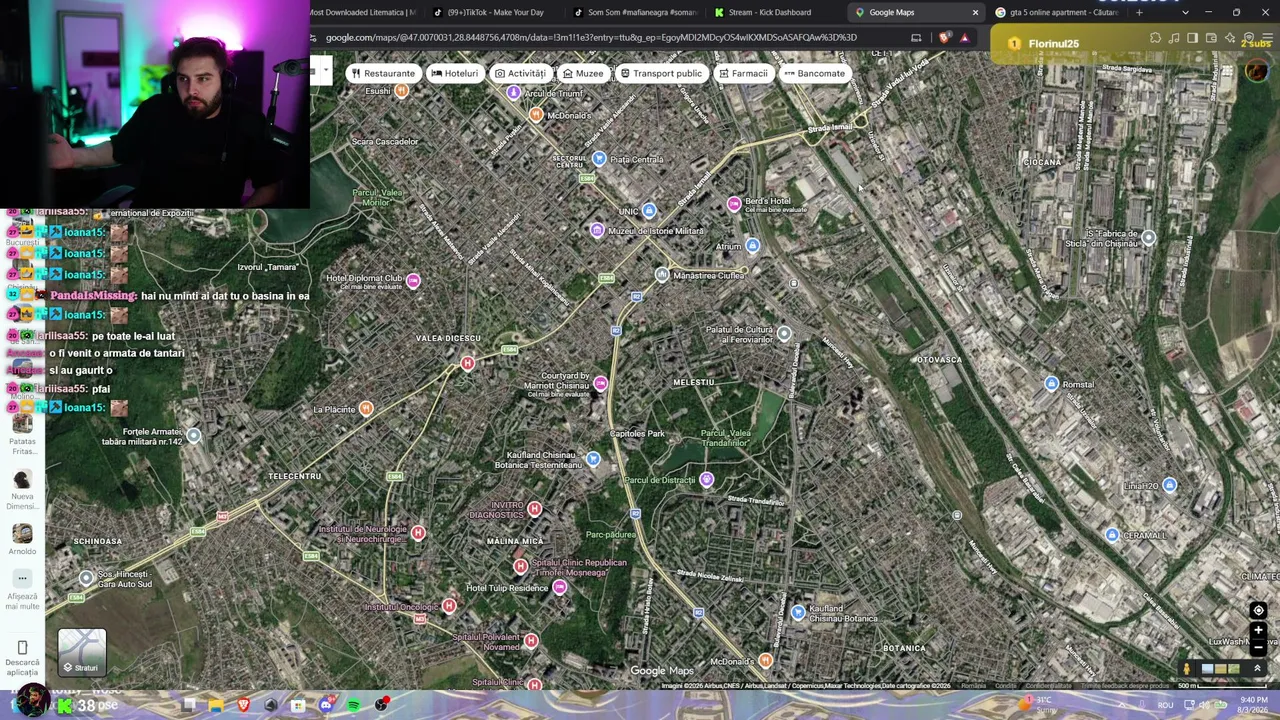Activate the Street View pegman
The height and width of the screenshot is (720, 1280).
[1187, 668]
